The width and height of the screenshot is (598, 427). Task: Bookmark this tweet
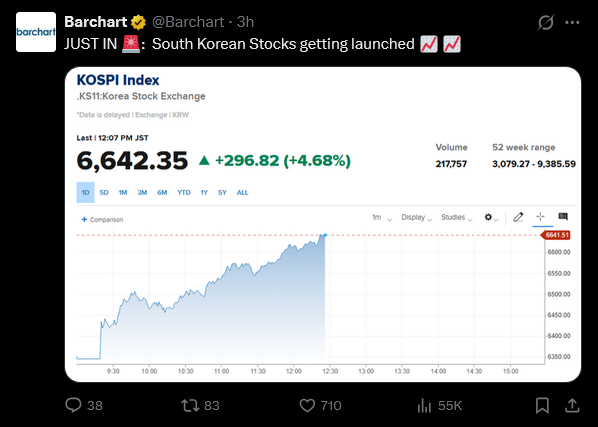point(542,406)
